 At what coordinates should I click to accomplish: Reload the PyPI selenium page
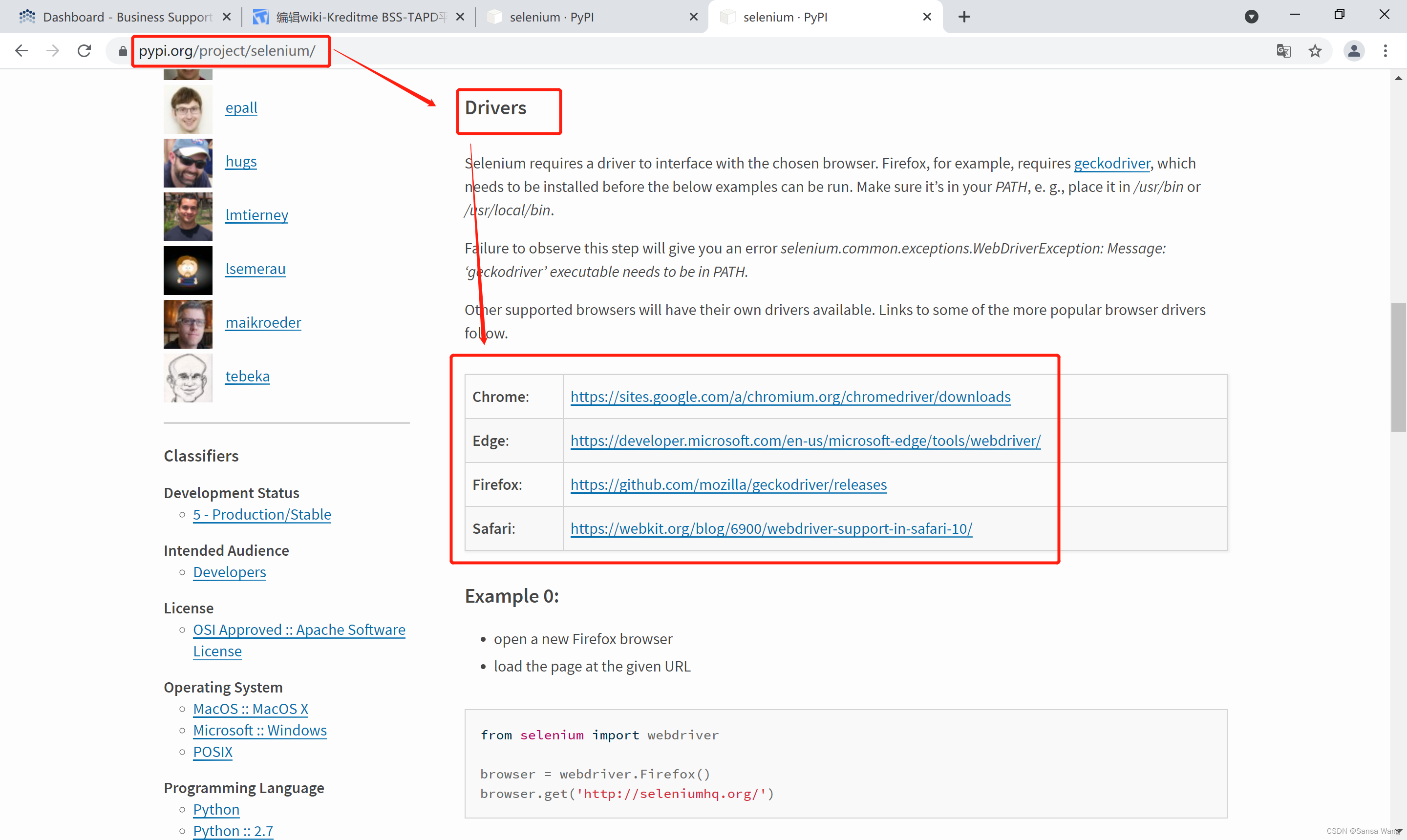click(x=85, y=51)
